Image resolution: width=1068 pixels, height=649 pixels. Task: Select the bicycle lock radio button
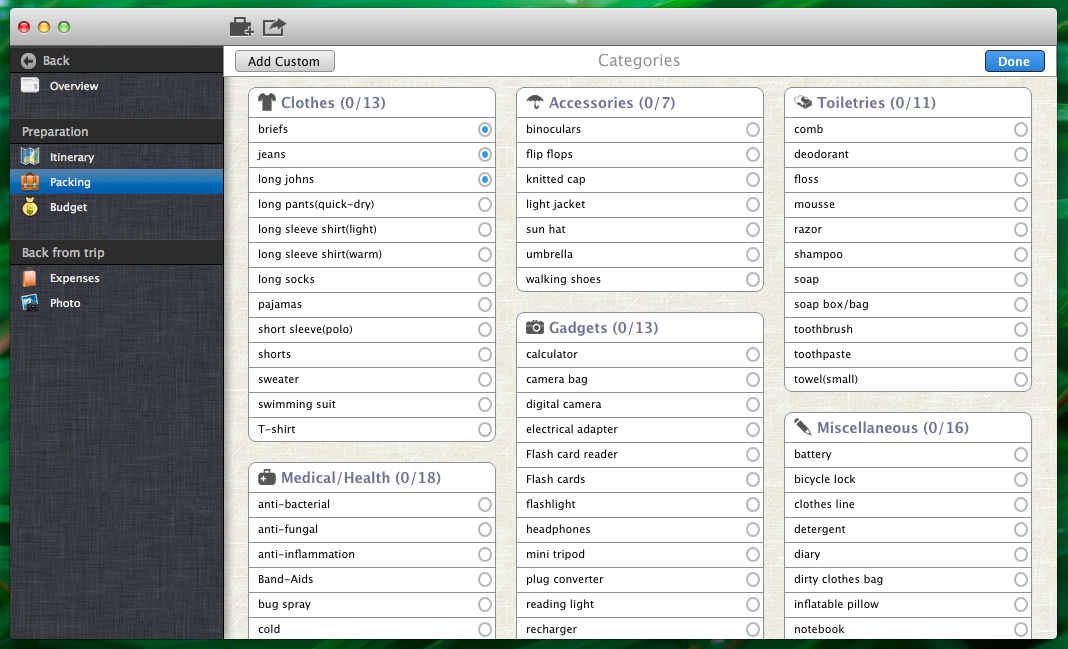pos(1020,479)
